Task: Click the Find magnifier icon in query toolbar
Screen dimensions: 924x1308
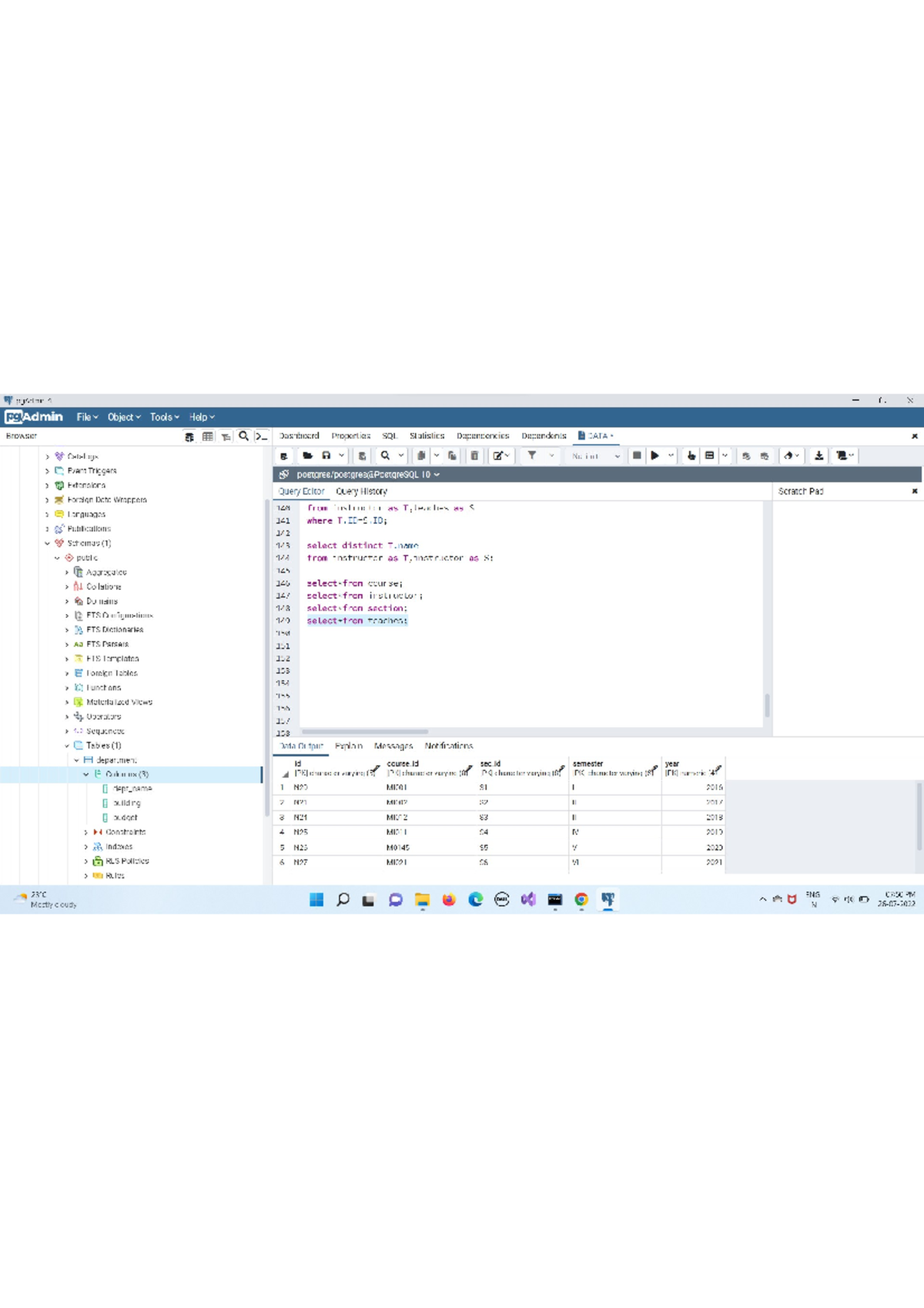Action: coord(385,456)
